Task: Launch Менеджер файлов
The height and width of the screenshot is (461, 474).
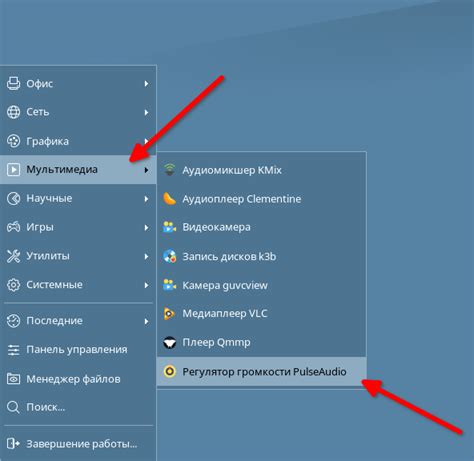Action: [x=78, y=379]
